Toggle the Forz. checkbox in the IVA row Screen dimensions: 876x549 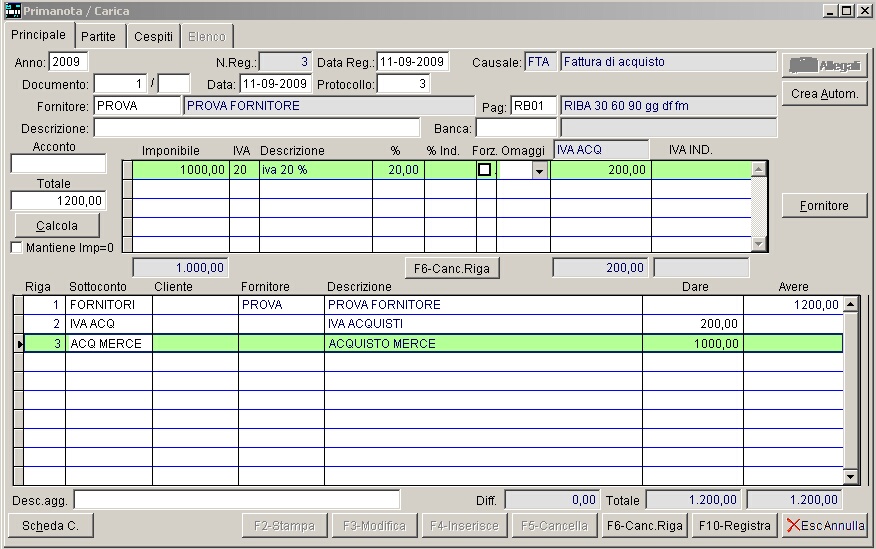pos(484,170)
